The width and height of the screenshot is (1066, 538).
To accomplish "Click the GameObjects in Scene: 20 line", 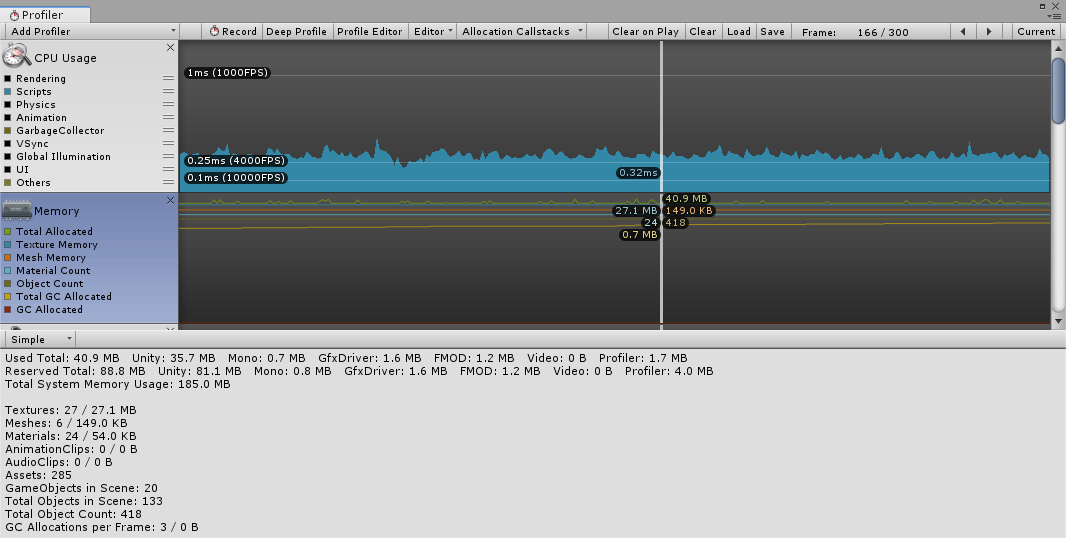I will pos(82,488).
